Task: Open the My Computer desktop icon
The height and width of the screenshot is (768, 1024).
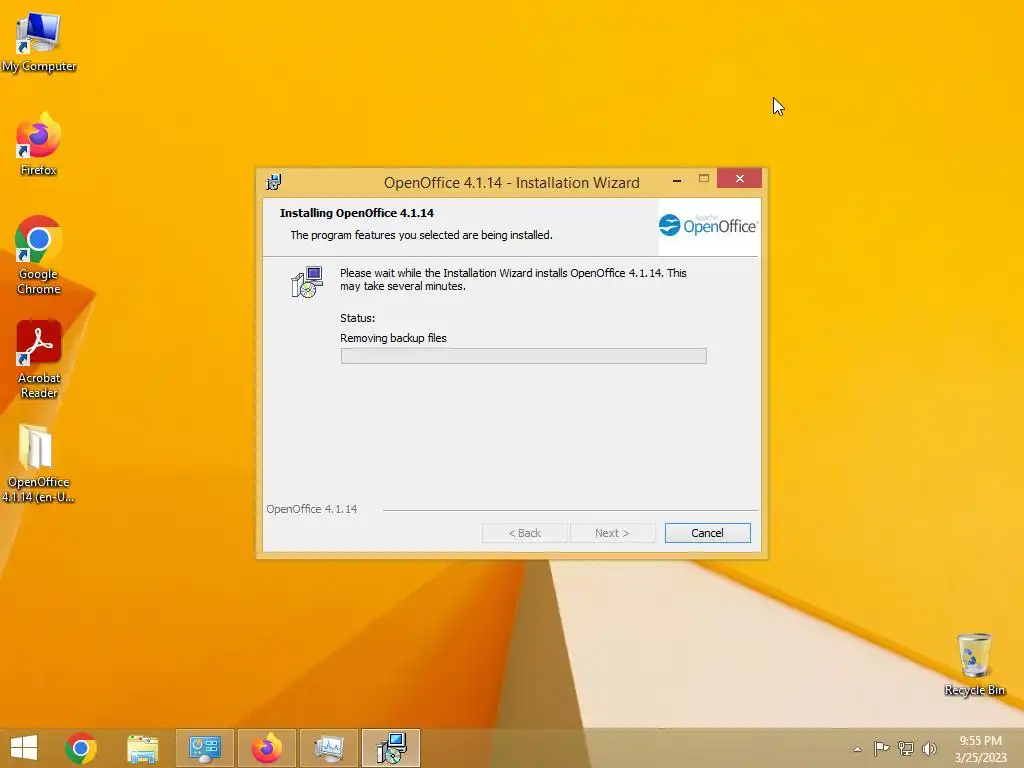Action: click(39, 42)
